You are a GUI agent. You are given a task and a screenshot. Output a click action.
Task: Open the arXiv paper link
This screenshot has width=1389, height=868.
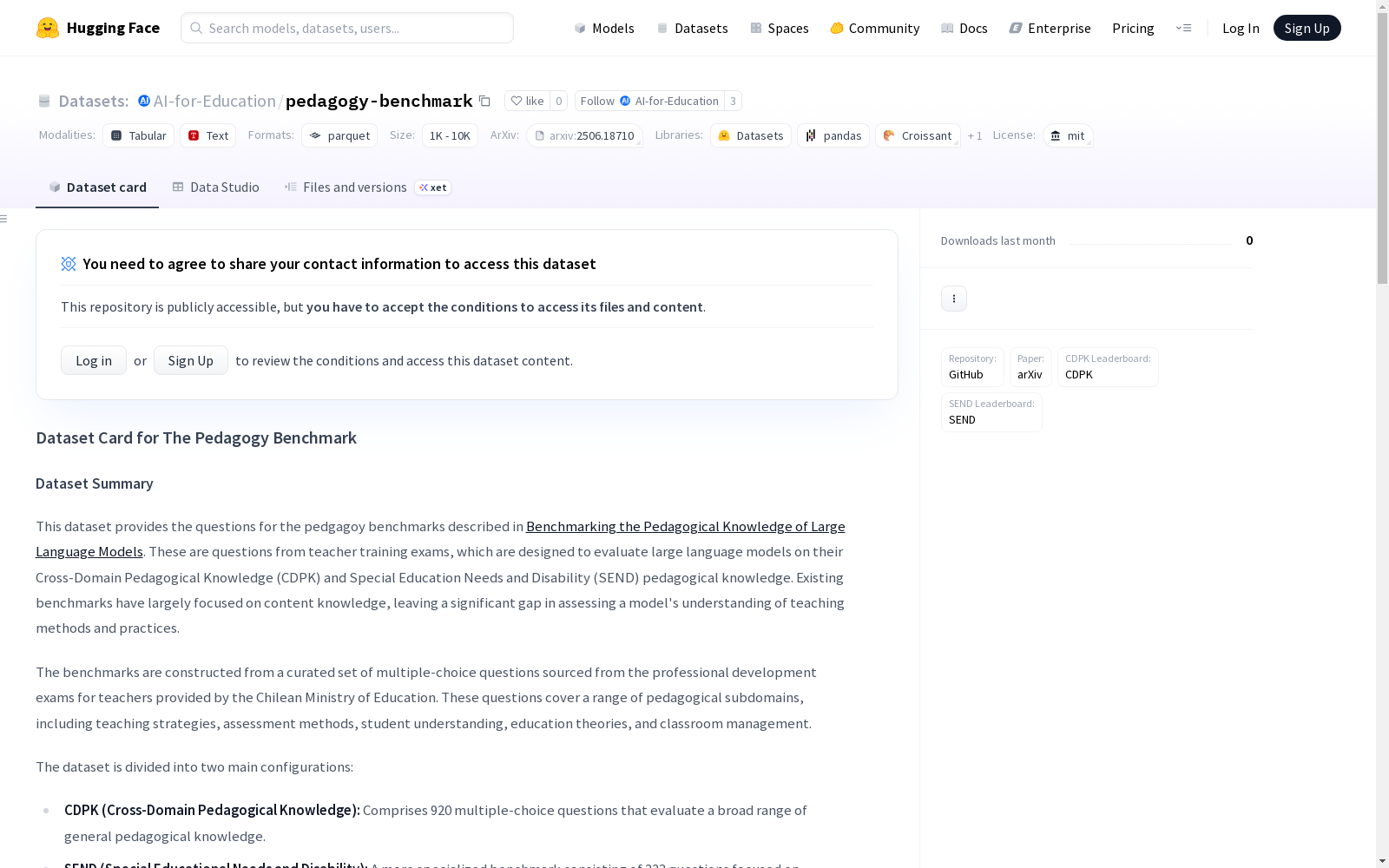pyautogui.click(x=1030, y=367)
